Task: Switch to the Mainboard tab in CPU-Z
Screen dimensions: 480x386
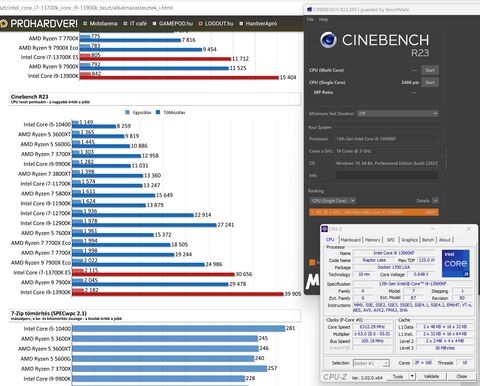Action: pos(351,240)
